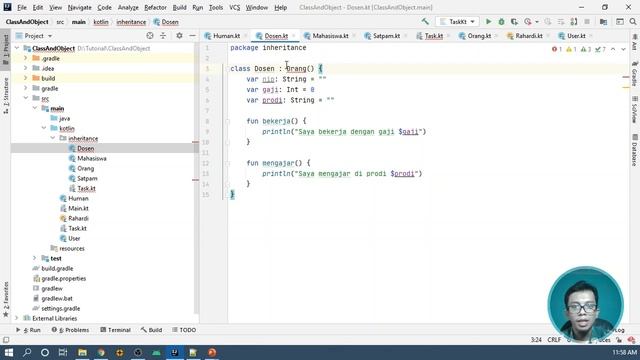
Task: Open the Problems tool window
Action: [70, 330]
